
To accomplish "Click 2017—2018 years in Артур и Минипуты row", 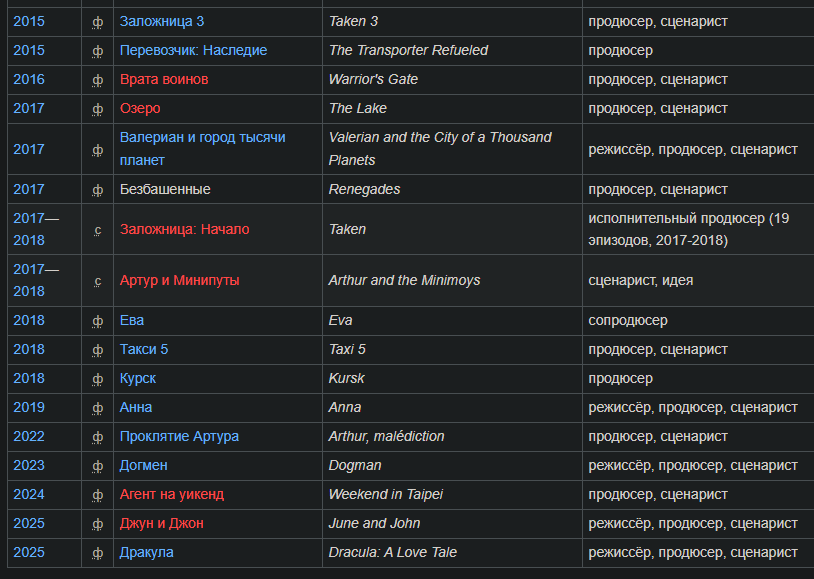I will point(36,280).
